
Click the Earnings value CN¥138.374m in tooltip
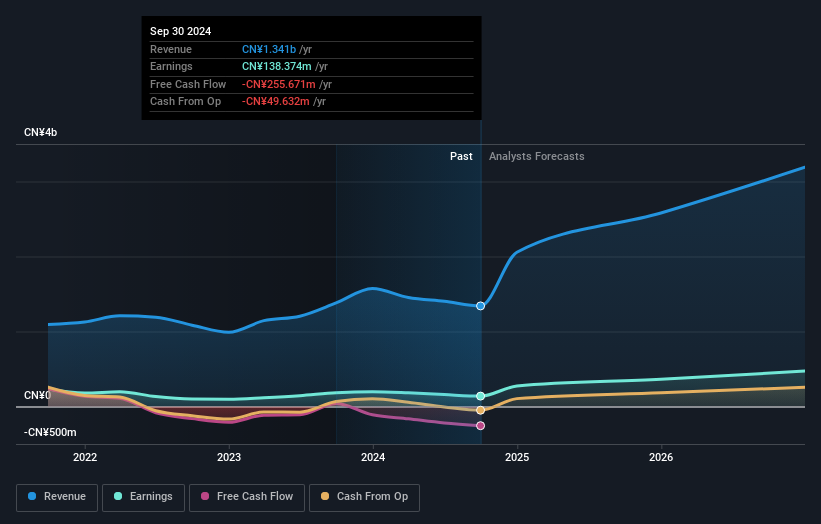point(276,66)
